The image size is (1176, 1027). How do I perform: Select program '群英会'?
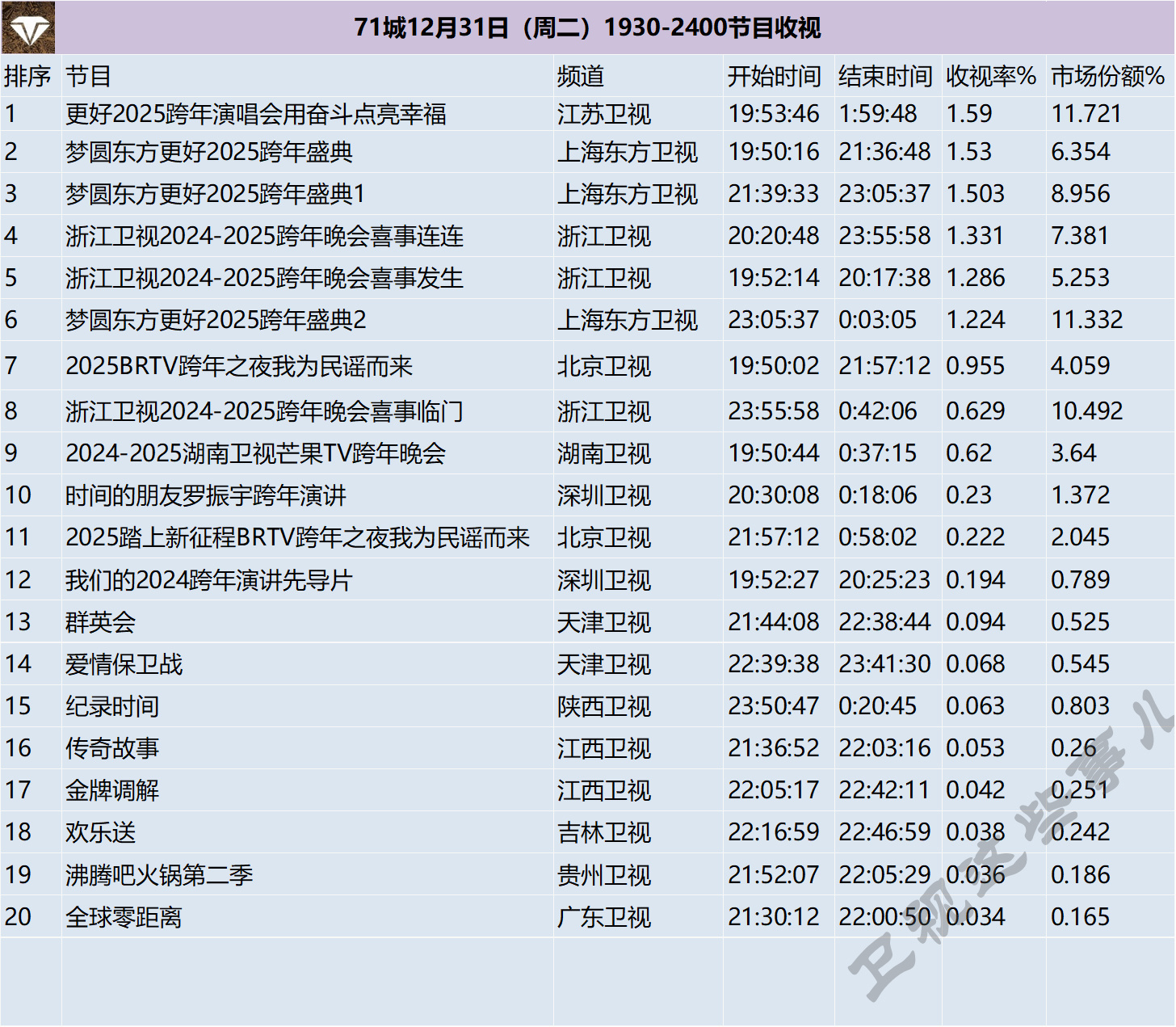pyautogui.click(x=100, y=622)
